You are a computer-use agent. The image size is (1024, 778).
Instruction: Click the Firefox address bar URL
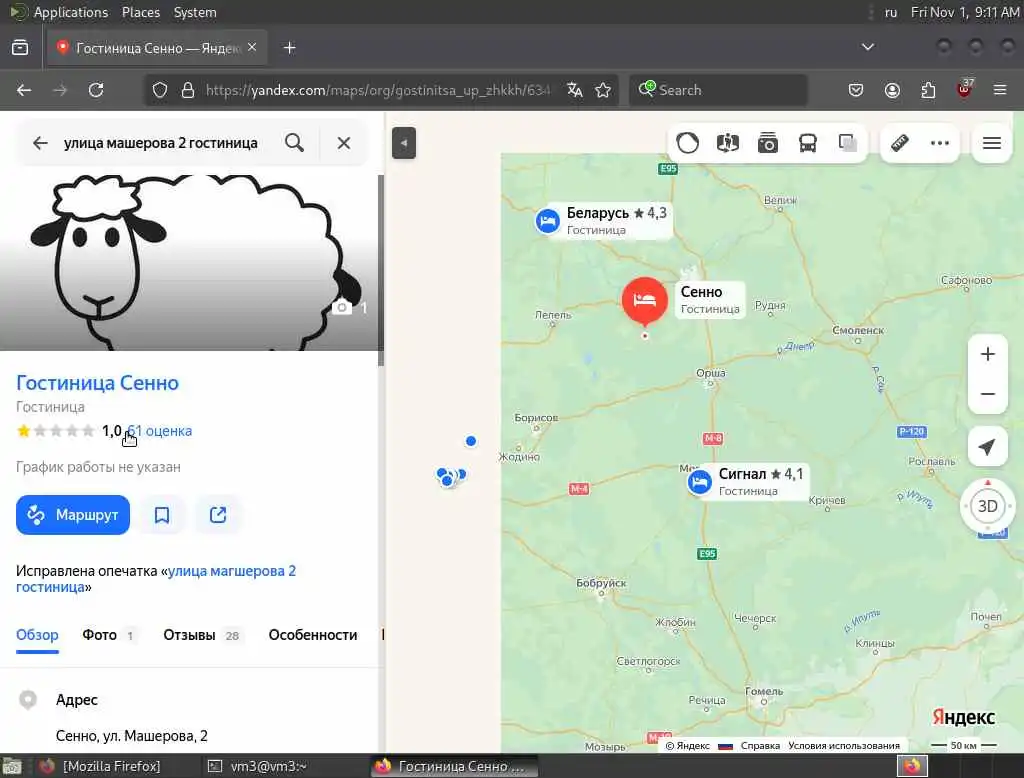point(377,90)
